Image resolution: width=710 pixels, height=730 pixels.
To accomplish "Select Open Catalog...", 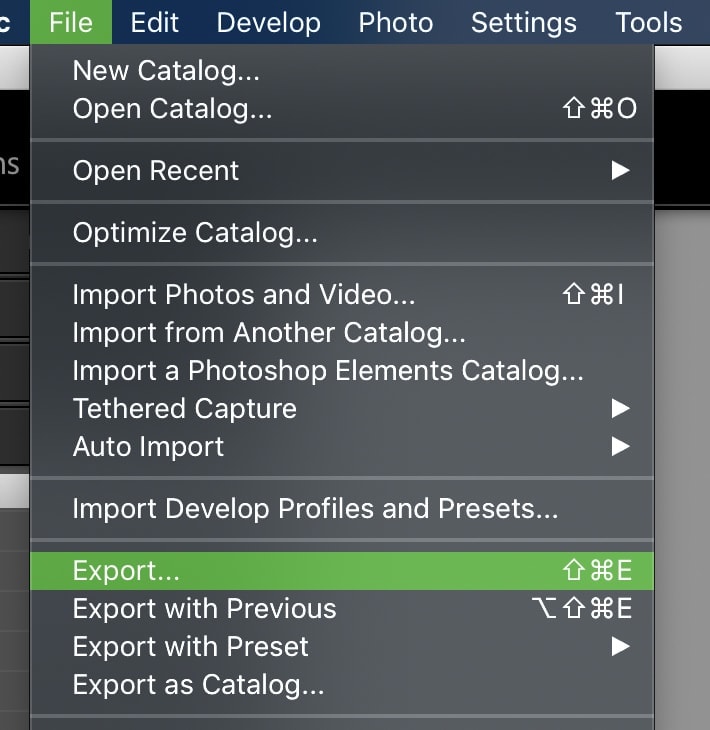I will 342,108.
